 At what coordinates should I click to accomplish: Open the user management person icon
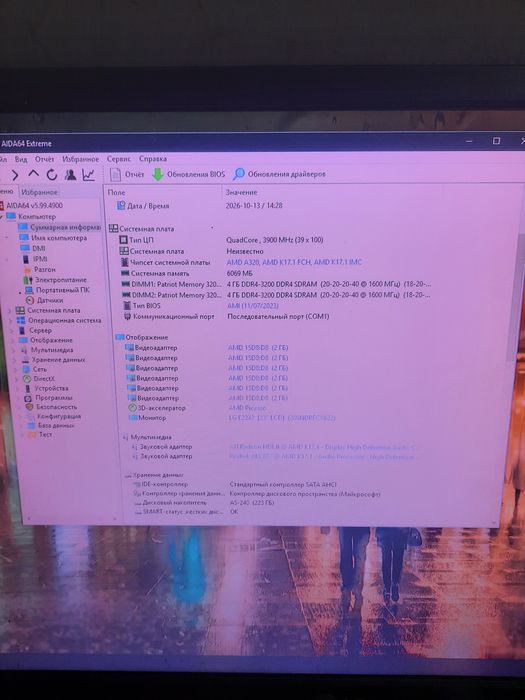pyautogui.click(x=70, y=175)
